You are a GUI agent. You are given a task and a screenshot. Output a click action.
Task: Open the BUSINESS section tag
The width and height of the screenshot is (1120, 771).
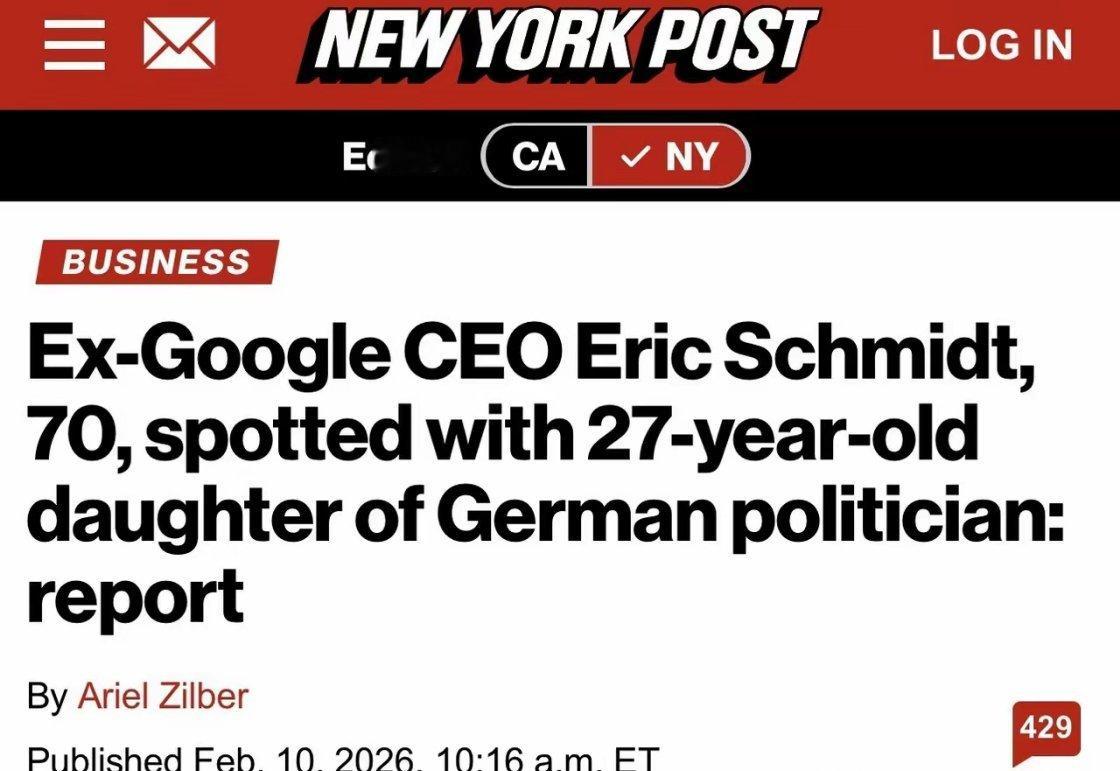(x=155, y=262)
